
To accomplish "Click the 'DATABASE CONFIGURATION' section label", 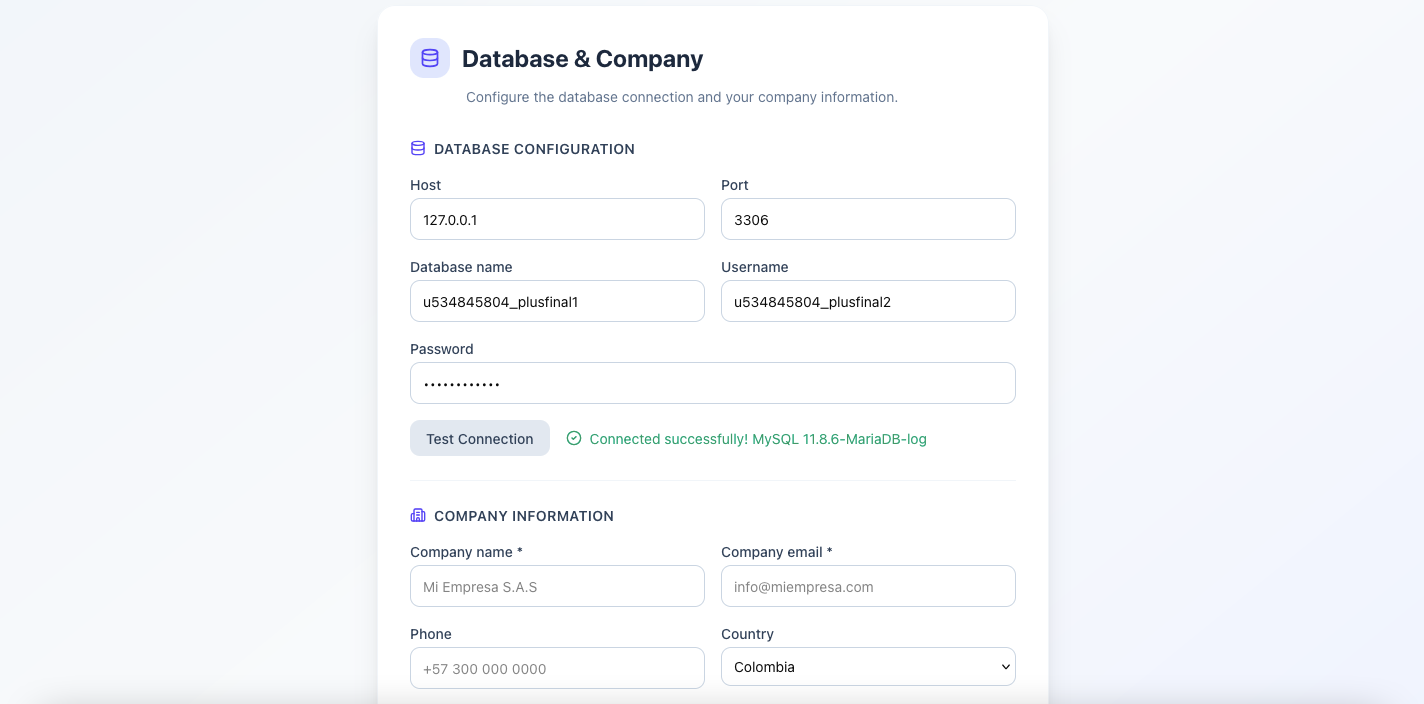I will [534, 149].
